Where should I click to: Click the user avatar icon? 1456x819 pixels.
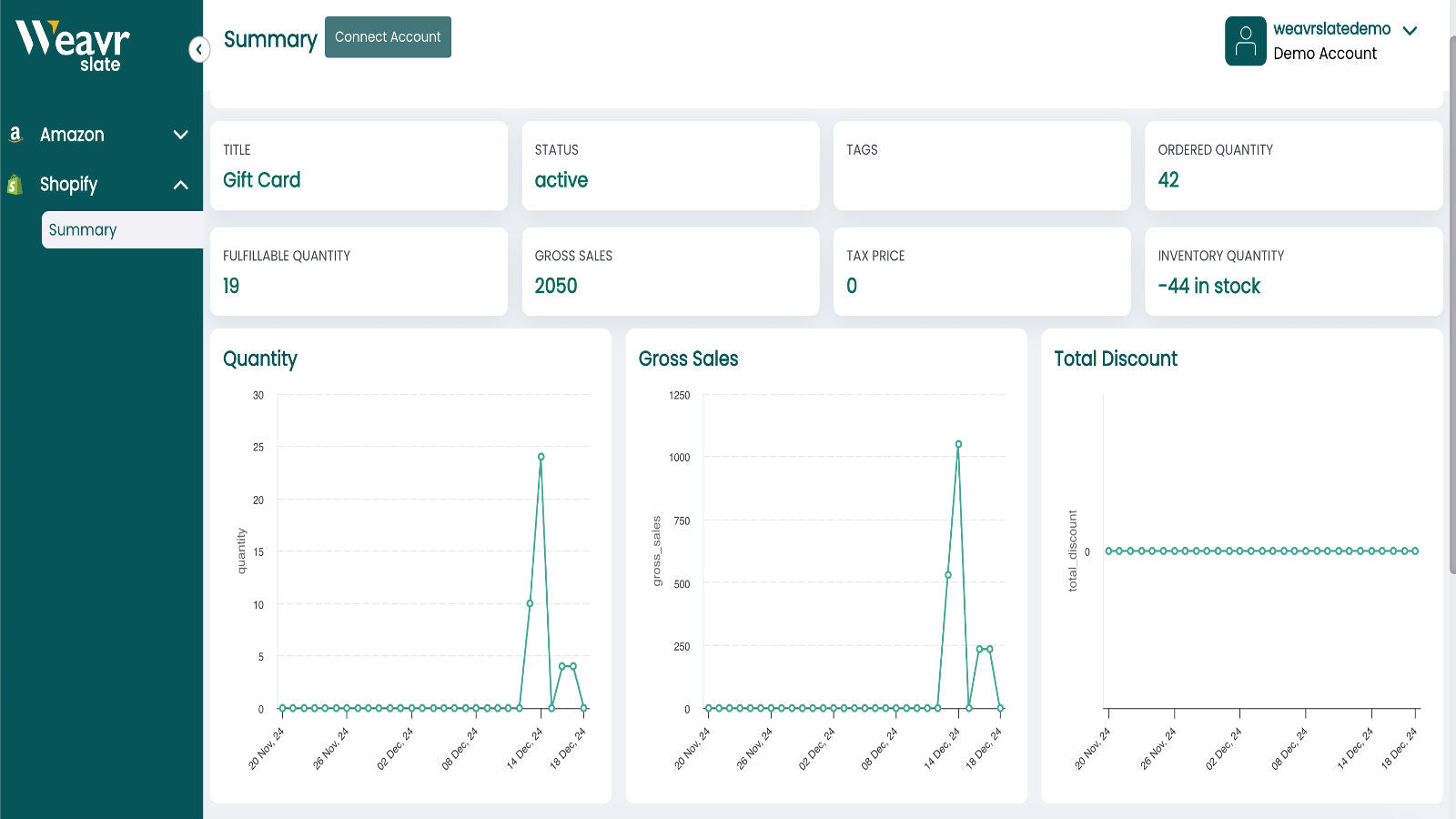(1245, 41)
